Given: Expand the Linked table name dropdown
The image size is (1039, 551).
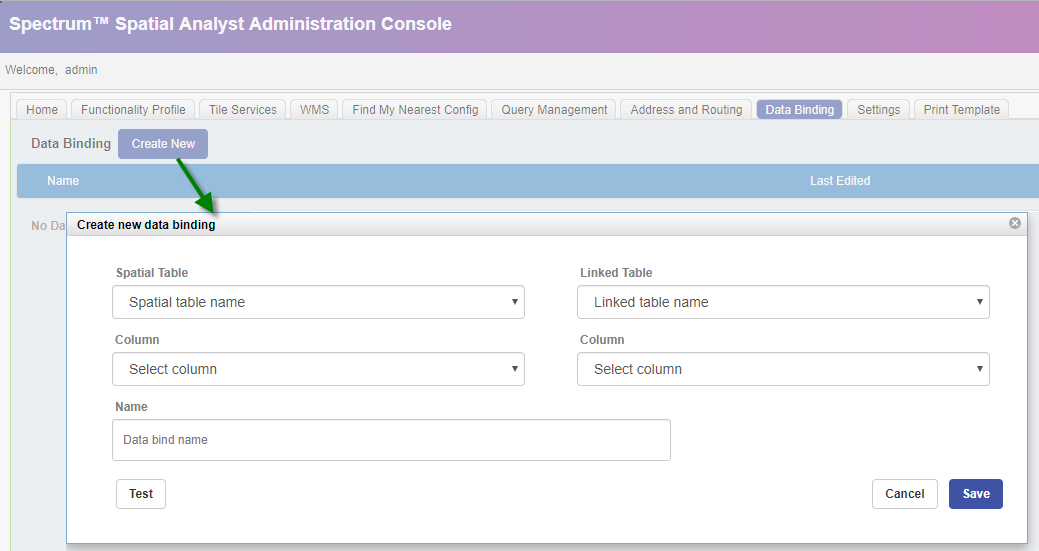Looking at the screenshot, I should point(783,302).
